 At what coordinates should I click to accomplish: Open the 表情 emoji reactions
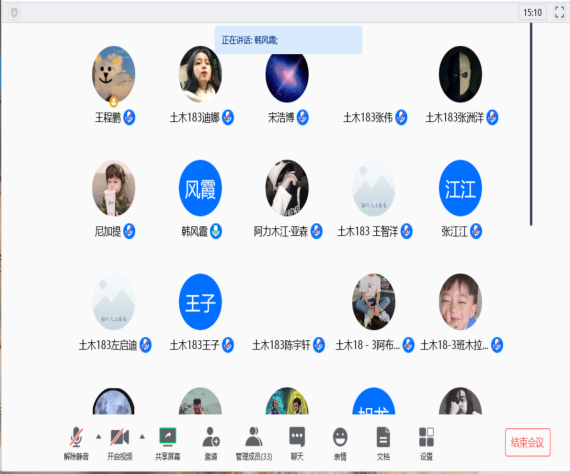(x=340, y=443)
